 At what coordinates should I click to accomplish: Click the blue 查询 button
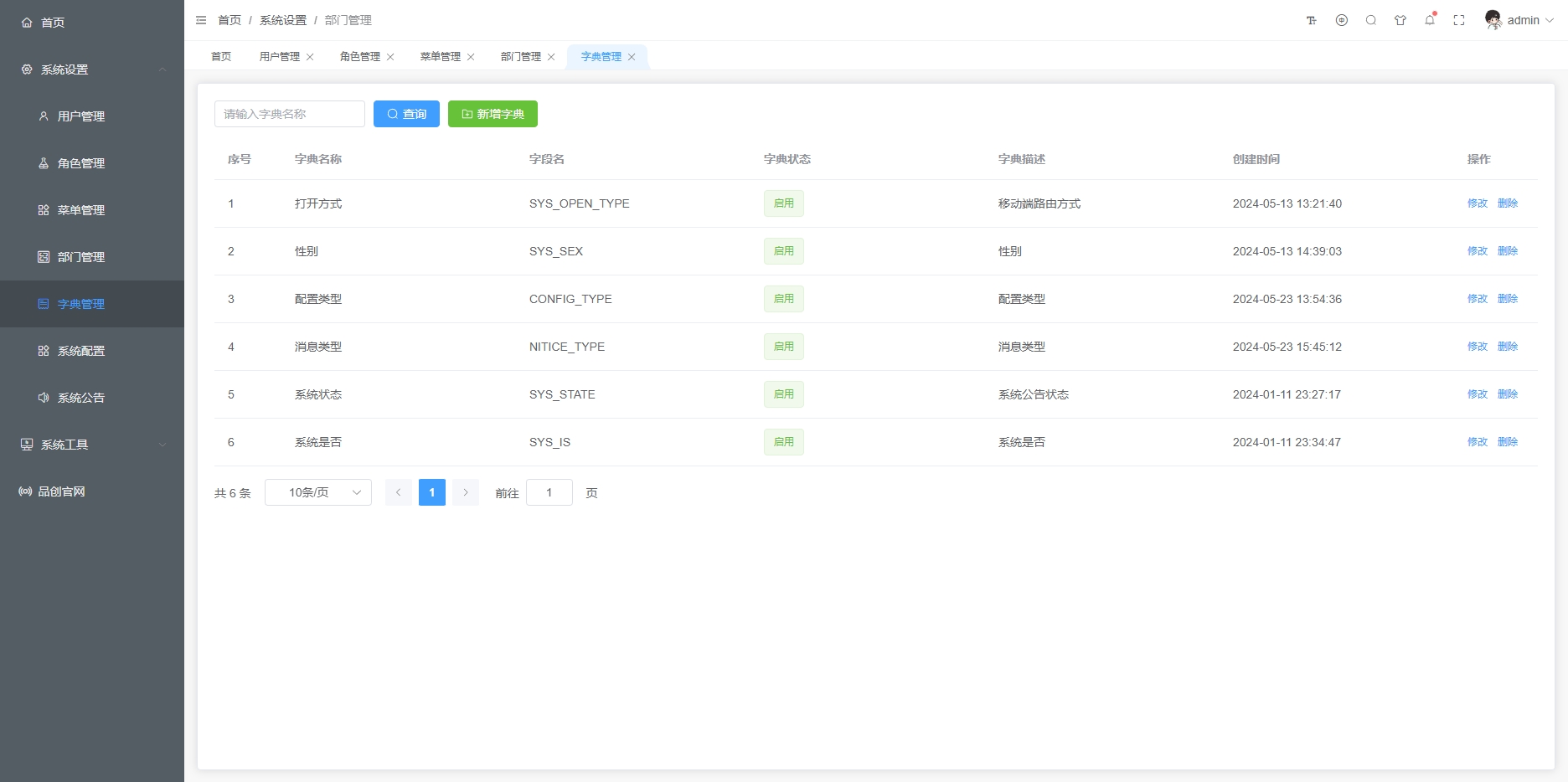406,114
